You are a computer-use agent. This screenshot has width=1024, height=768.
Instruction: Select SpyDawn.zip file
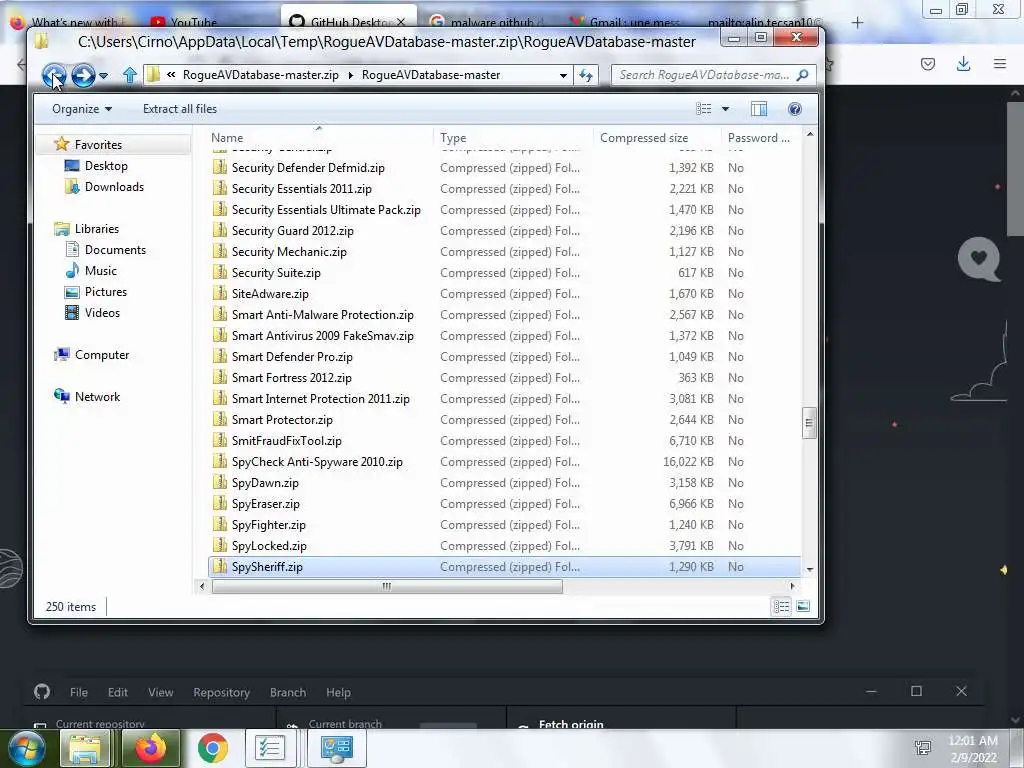point(264,483)
